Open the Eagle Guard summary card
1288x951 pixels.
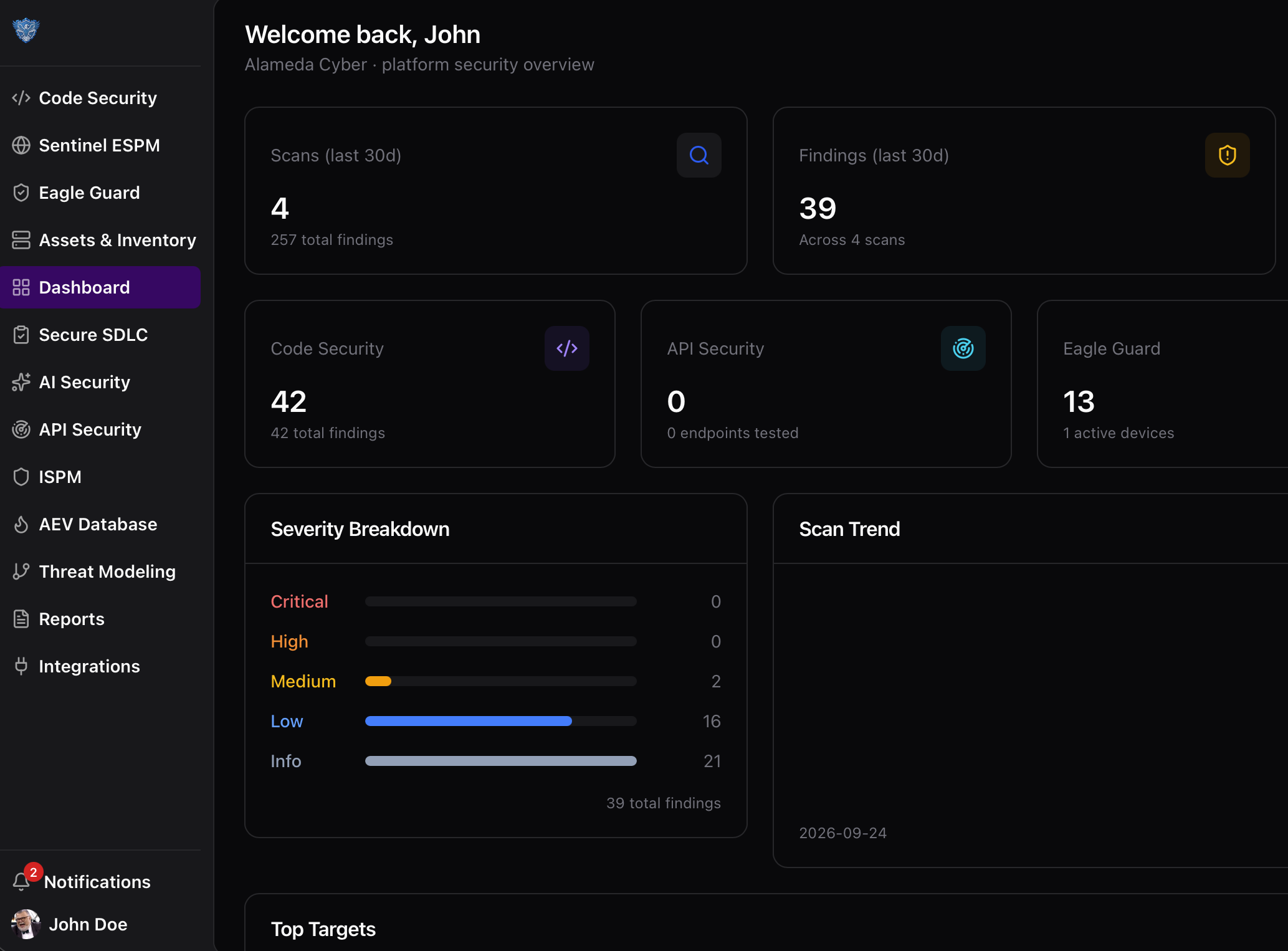click(1163, 384)
